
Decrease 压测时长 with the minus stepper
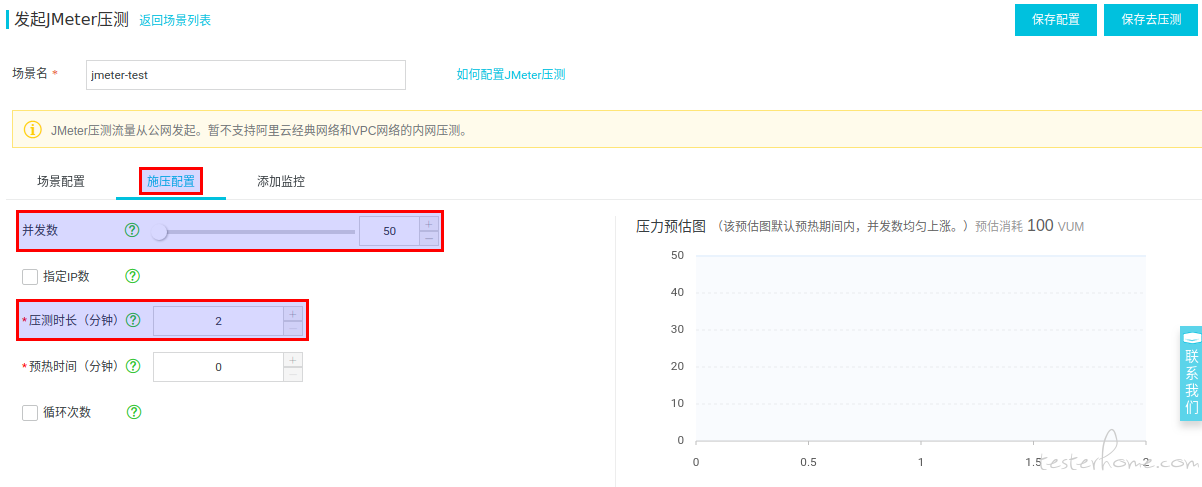[293, 328]
